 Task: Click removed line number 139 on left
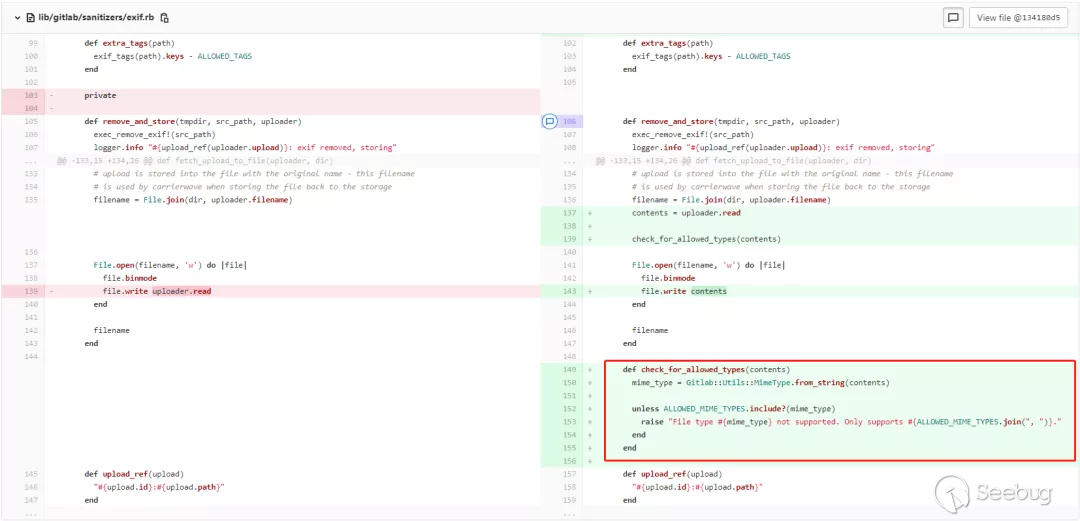[x=33, y=291]
